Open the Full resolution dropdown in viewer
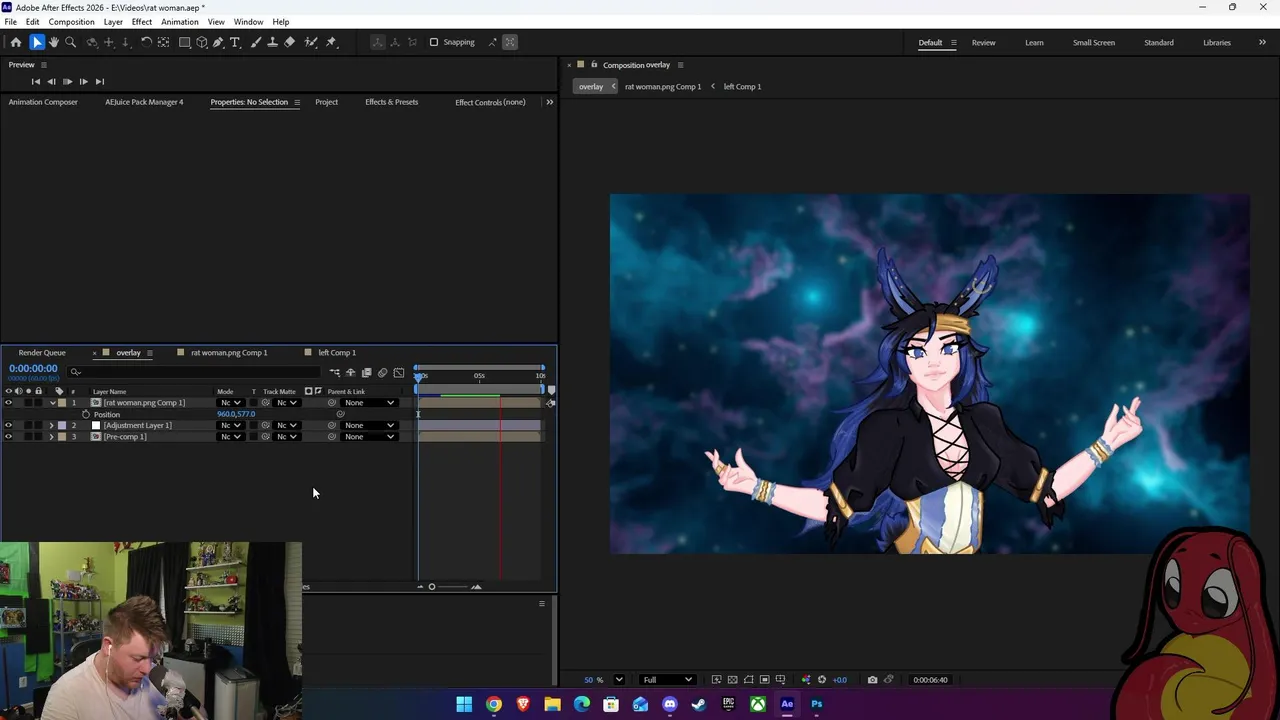Screen dimensions: 1280x720 pyautogui.click(x=668, y=680)
